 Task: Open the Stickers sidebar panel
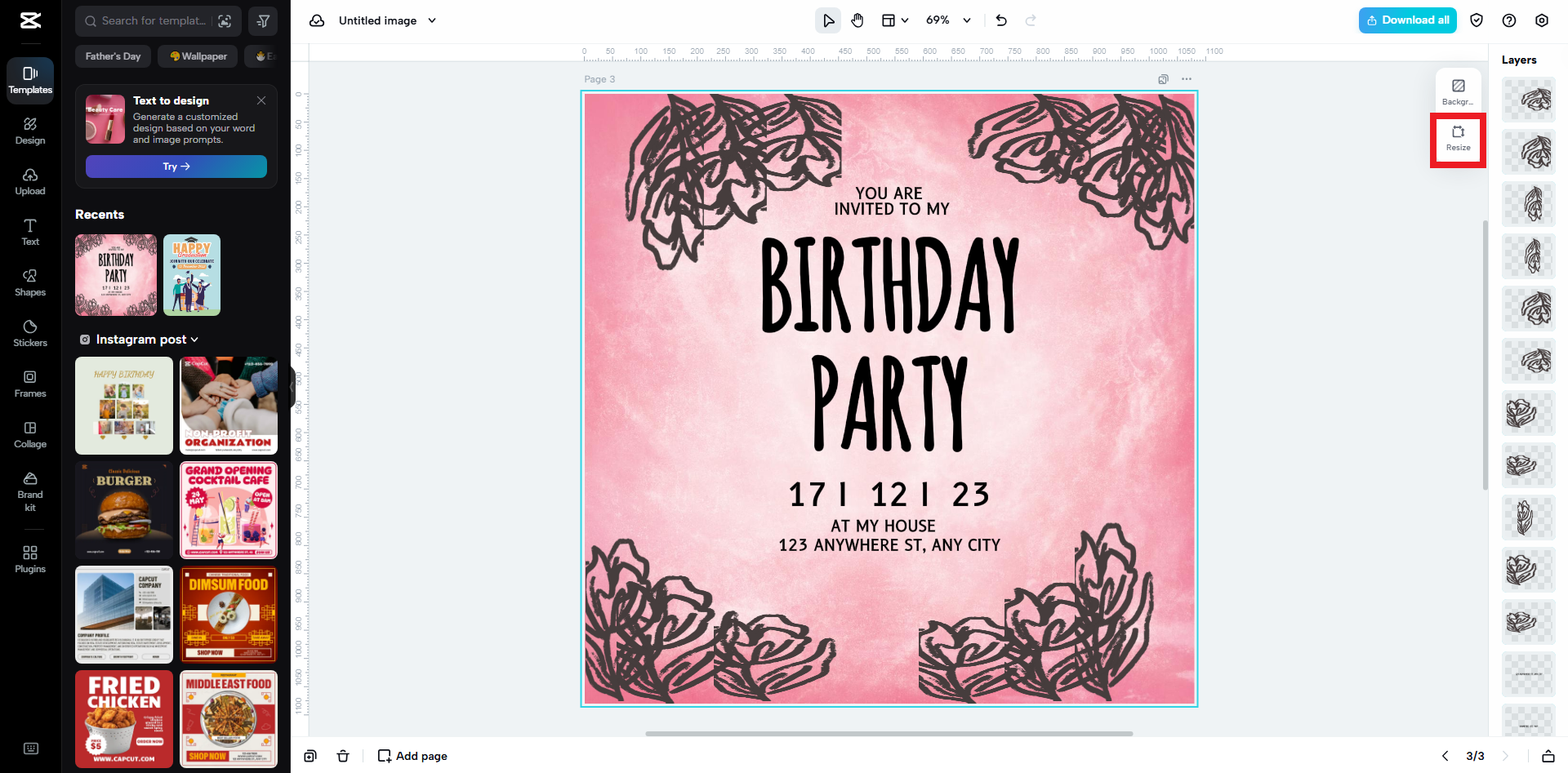(30, 333)
